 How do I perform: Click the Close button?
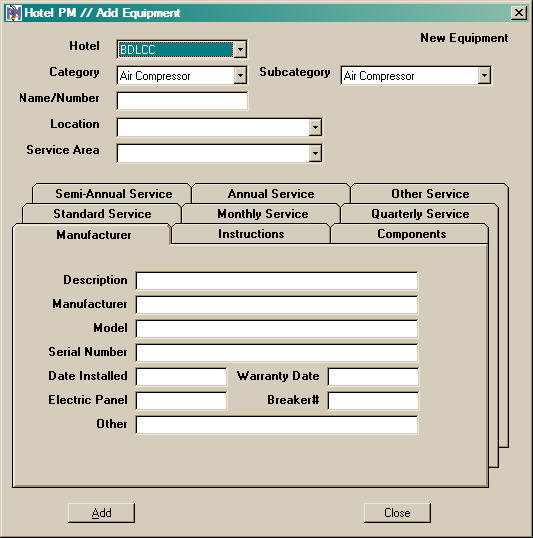(397, 513)
